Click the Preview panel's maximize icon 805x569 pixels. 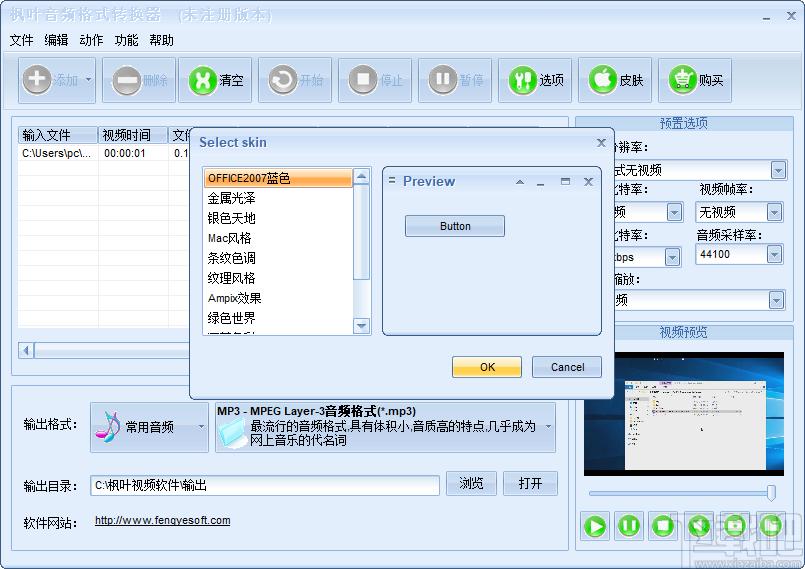point(565,182)
